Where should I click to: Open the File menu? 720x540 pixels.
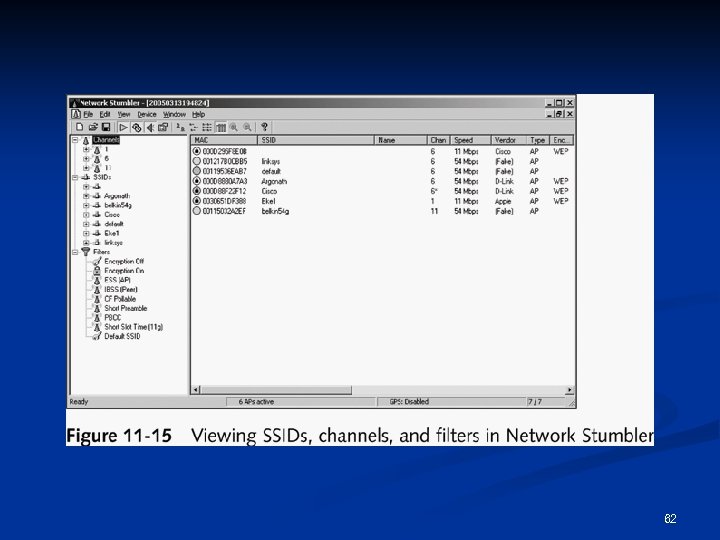88,114
